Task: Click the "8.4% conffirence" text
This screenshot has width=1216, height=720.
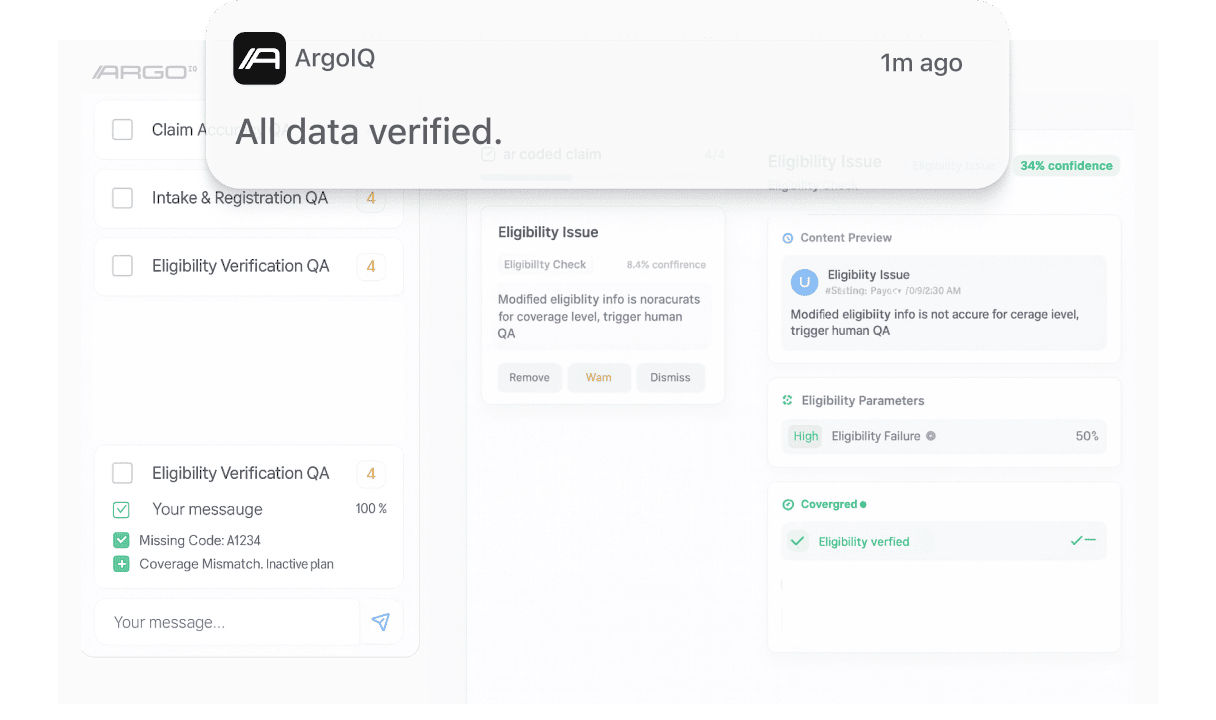Action: click(666, 265)
